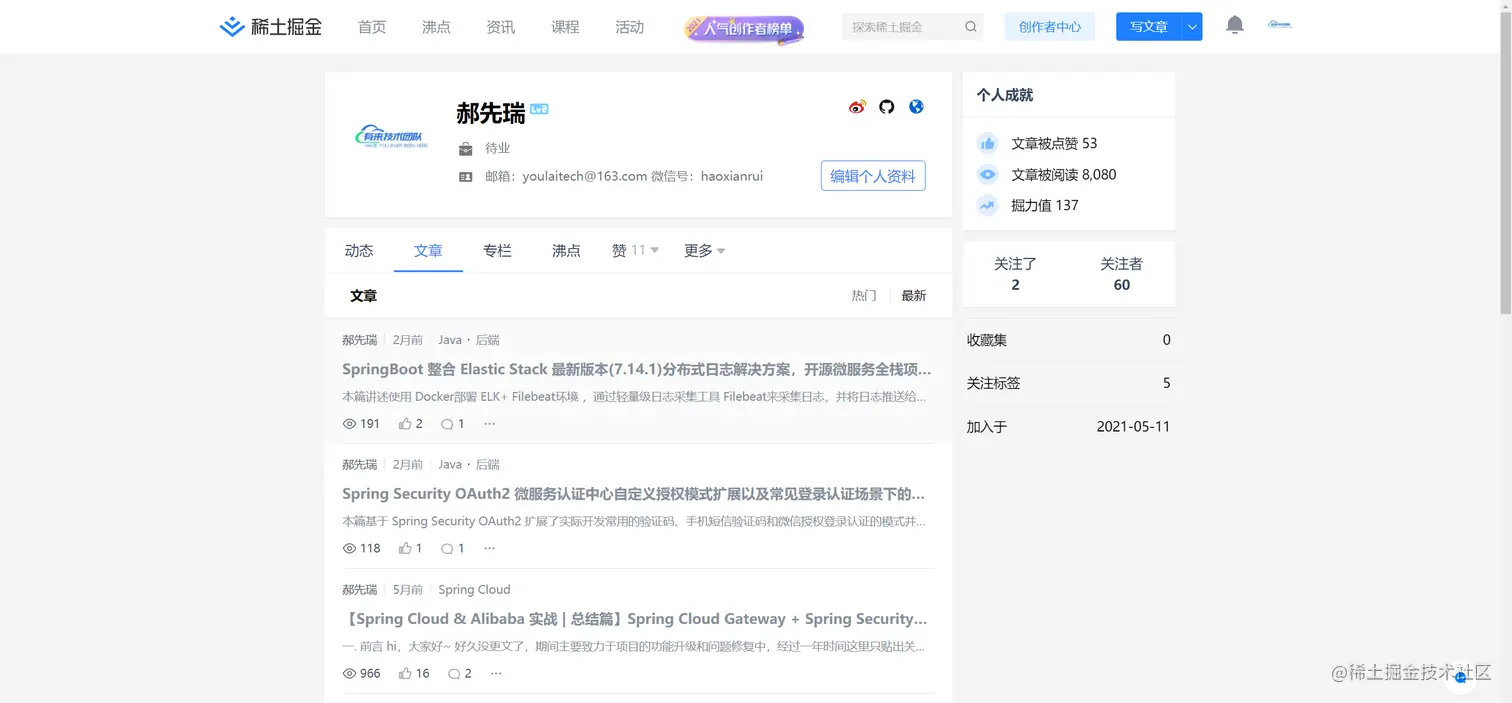
Task: Click the 写文章 button
Action: pyautogui.click(x=1149, y=27)
